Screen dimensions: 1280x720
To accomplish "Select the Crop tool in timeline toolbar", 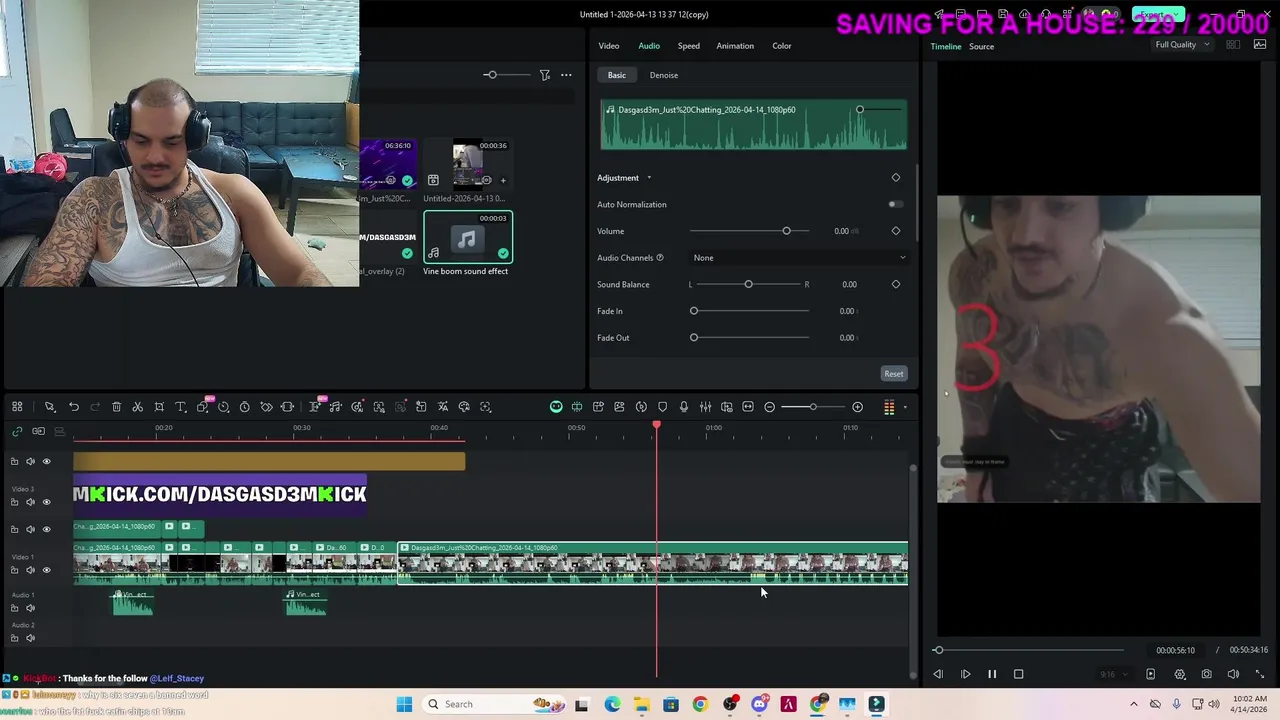I will (x=159, y=407).
